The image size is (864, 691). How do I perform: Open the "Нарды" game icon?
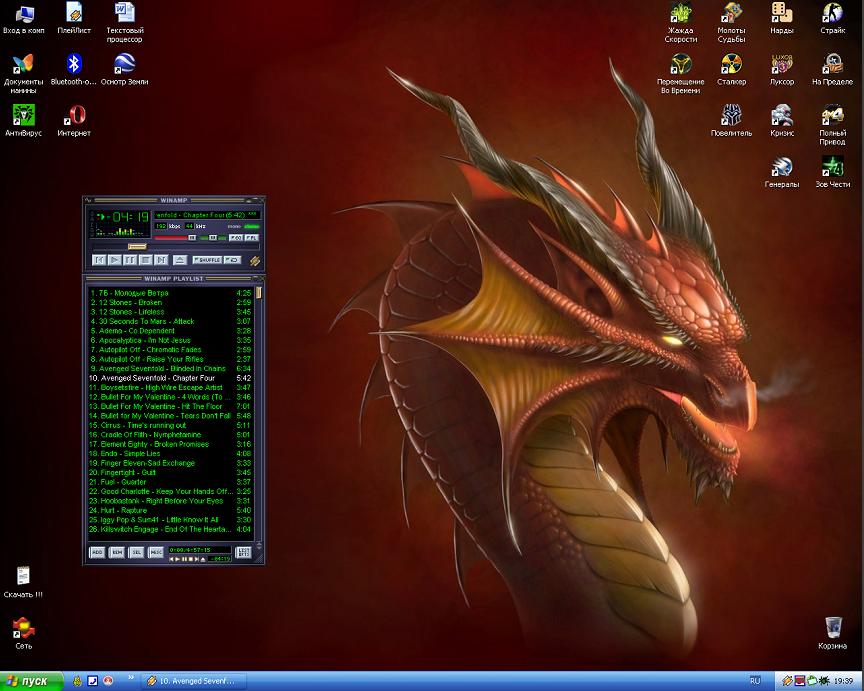[x=782, y=18]
